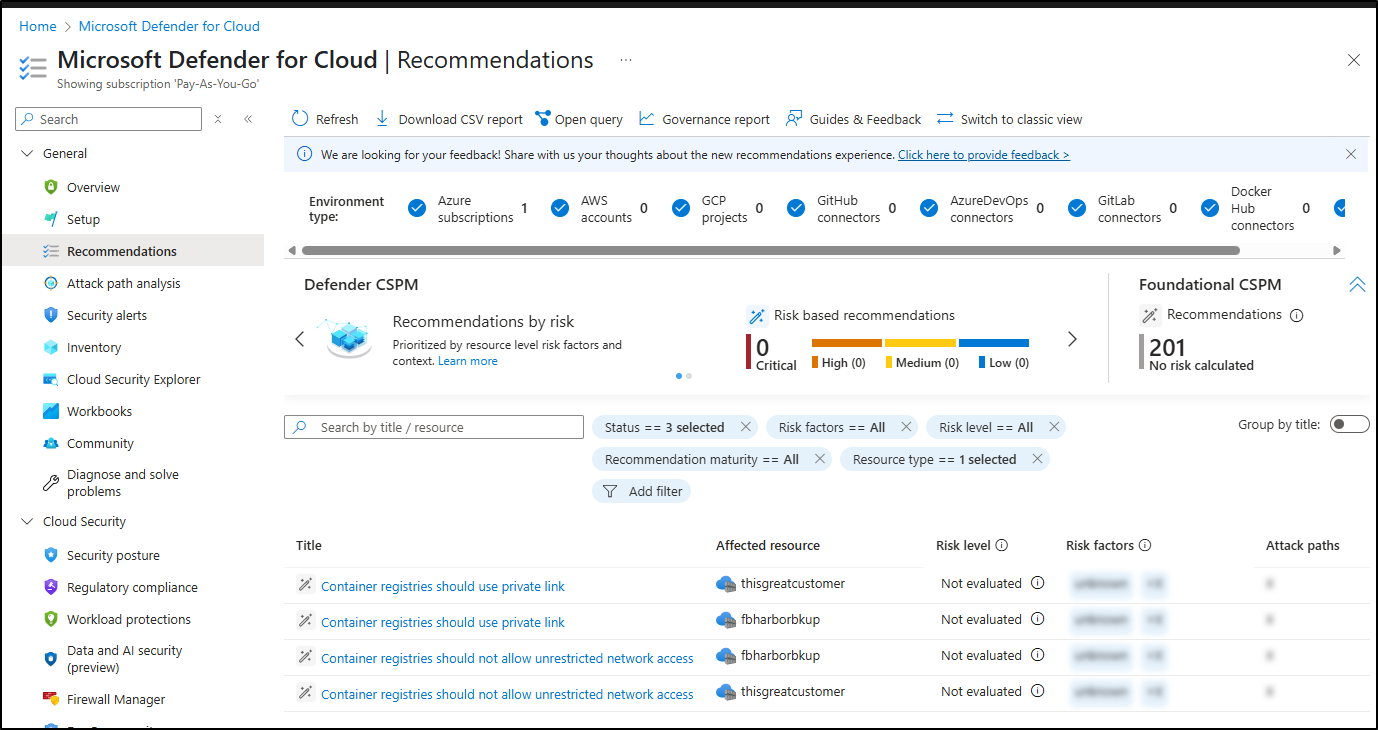This screenshot has width=1378, height=730.
Task: Click the Download CSV report arrow icon
Action: click(x=382, y=119)
